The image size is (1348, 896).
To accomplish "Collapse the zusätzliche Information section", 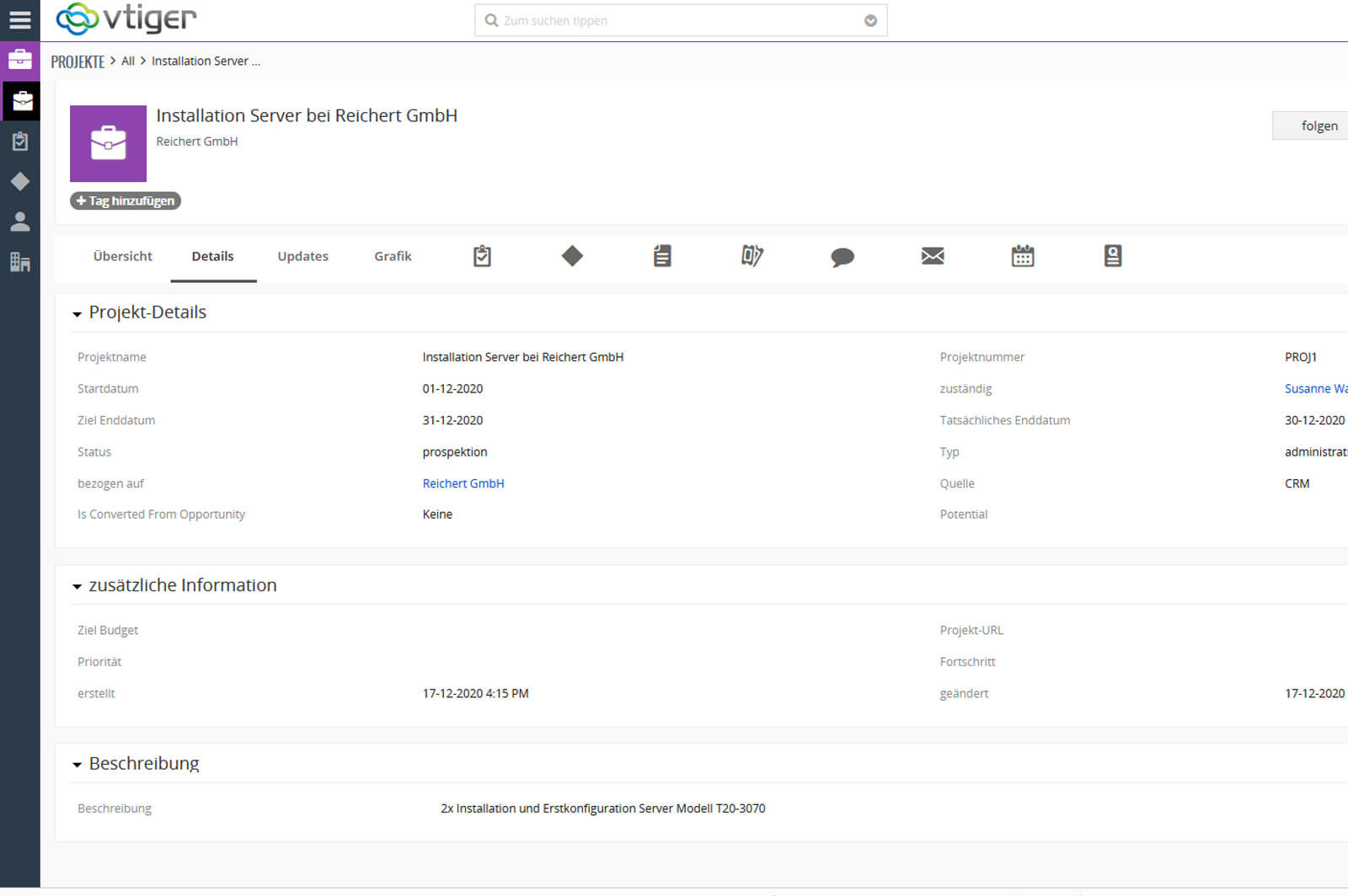I will click(x=78, y=587).
